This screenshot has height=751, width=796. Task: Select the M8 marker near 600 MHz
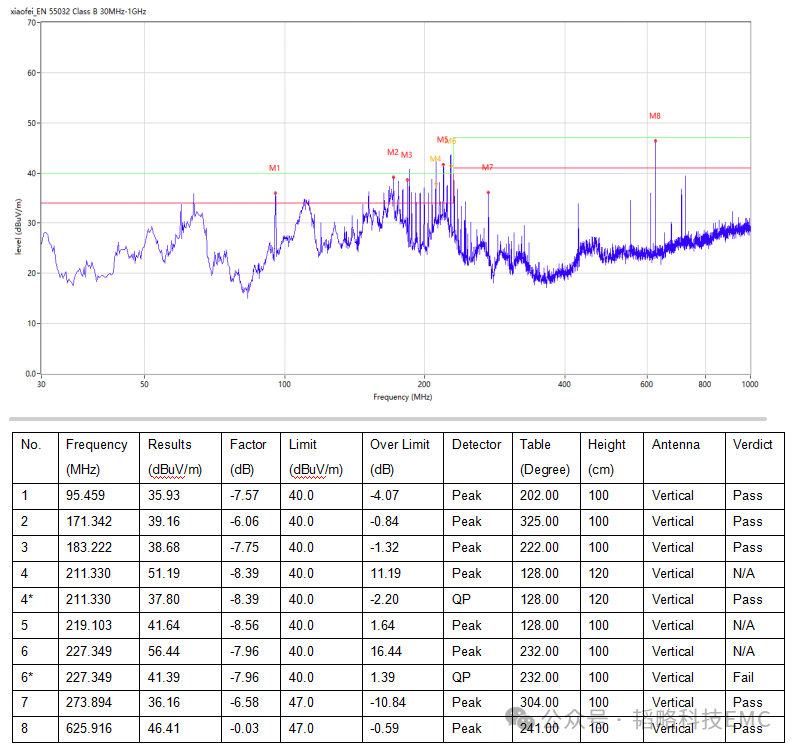click(x=655, y=117)
